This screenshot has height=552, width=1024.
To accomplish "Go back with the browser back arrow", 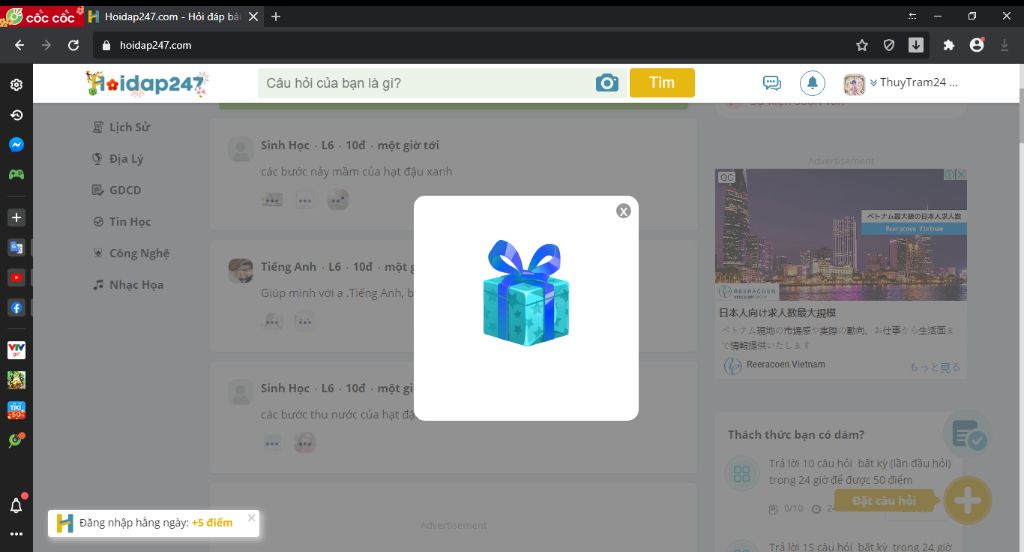I will (x=20, y=45).
